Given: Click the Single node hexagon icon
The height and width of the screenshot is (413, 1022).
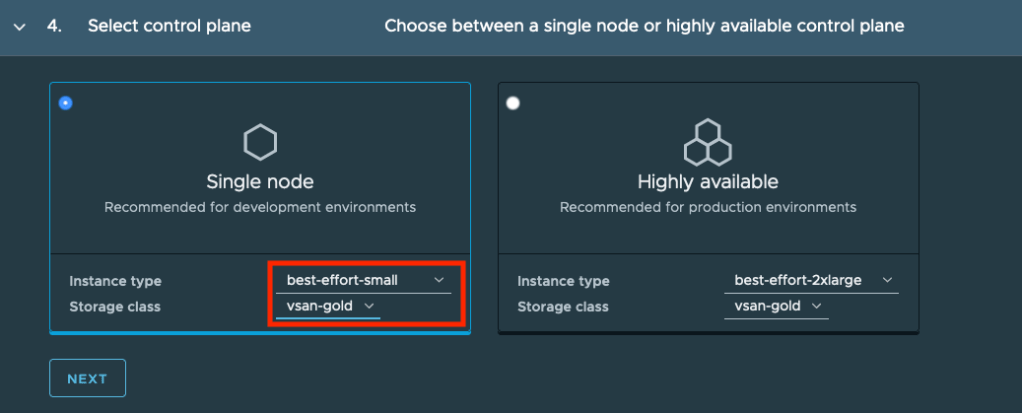Looking at the screenshot, I should [260, 142].
